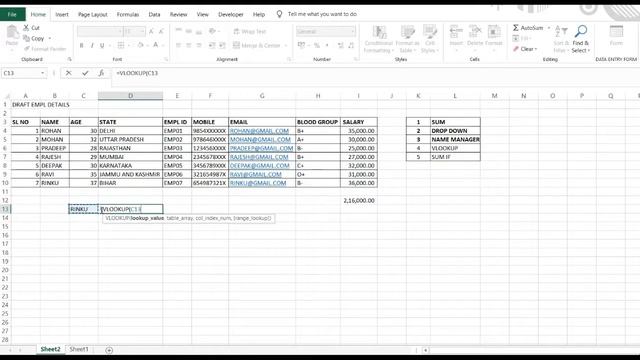
Task: Add a new sheet with plus icon
Action: 109,350
